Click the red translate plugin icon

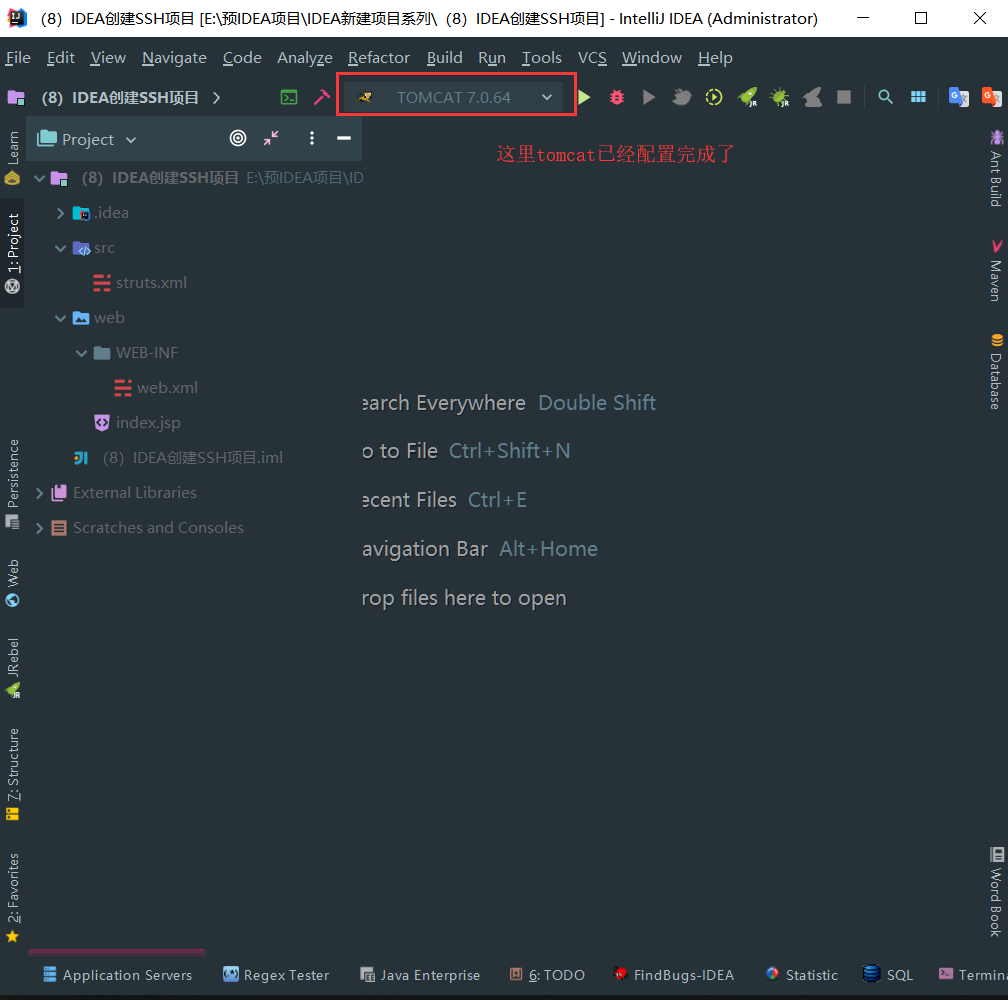pos(991,97)
